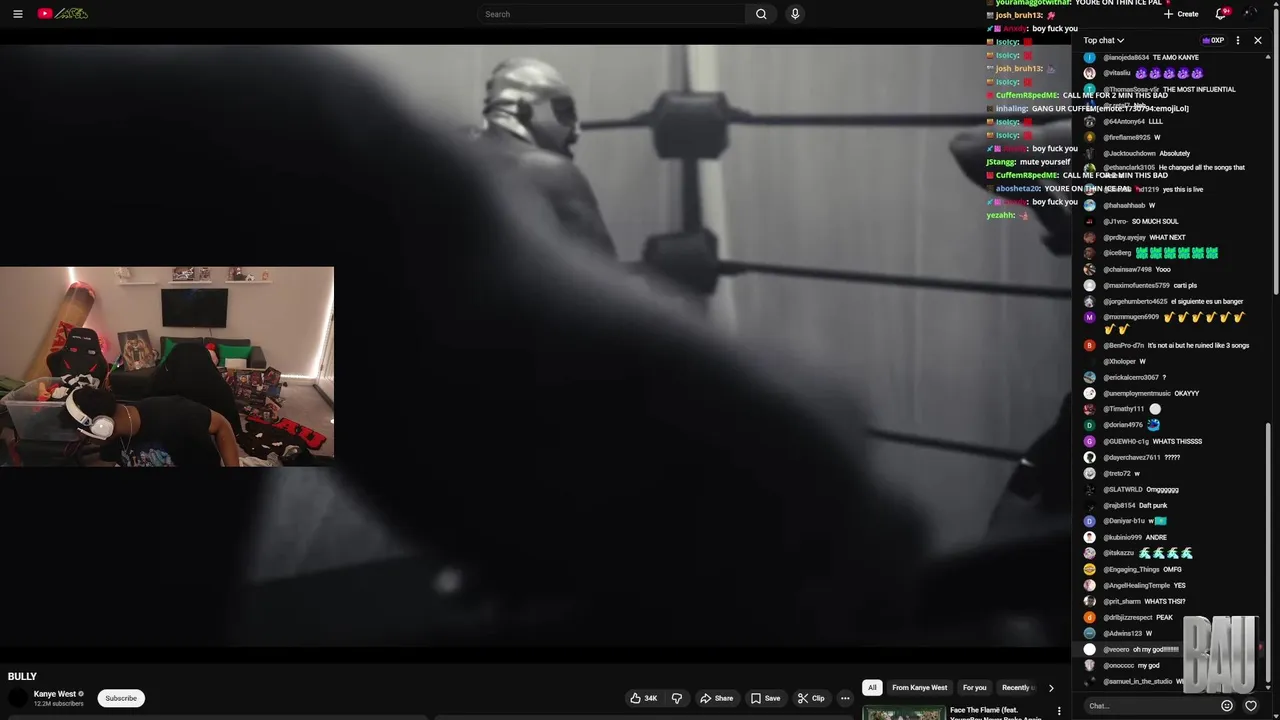Click the chat message input field
Image resolution: width=1280 pixels, height=720 pixels.
pos(1150,706)
